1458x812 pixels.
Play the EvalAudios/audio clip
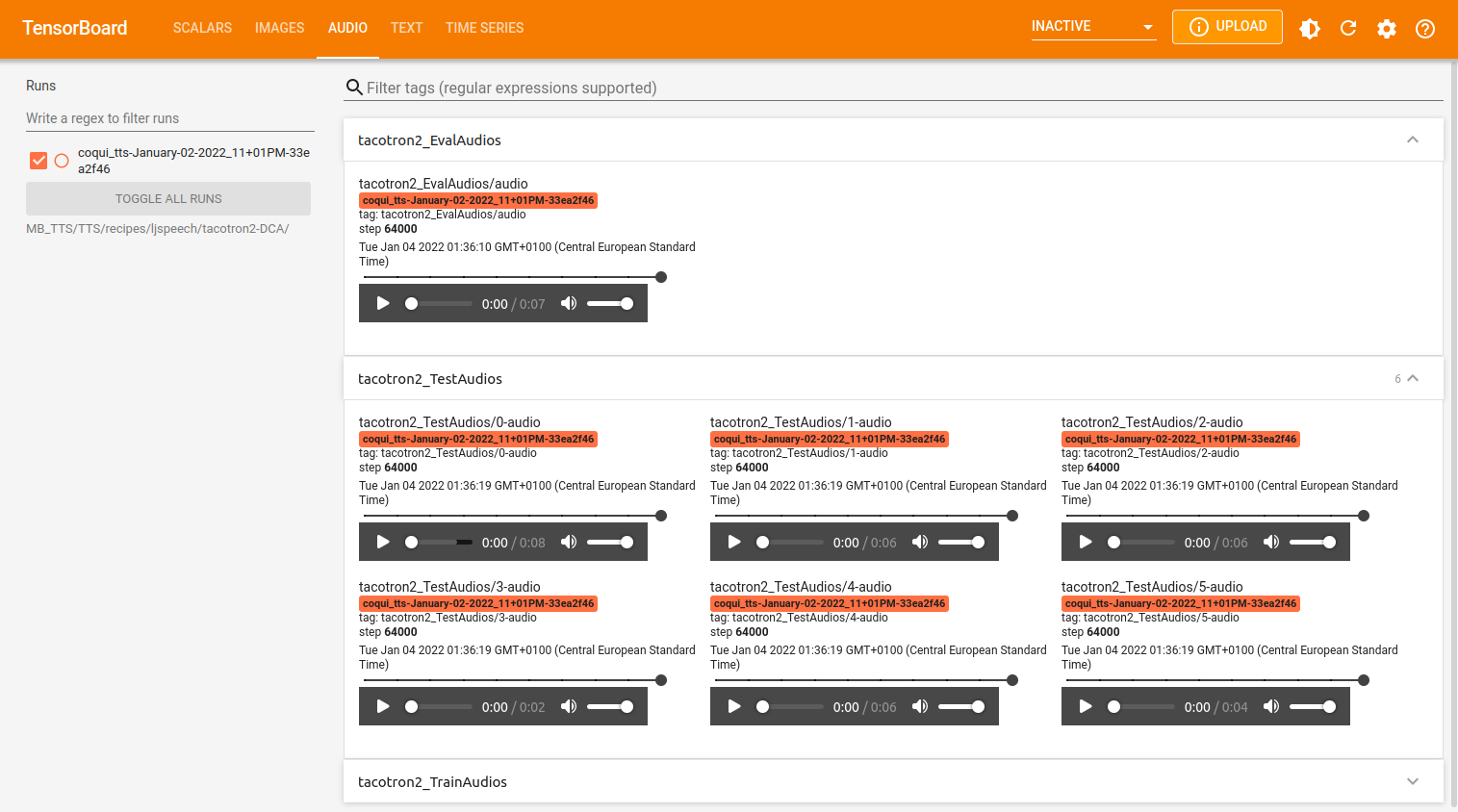coord(383,303)
